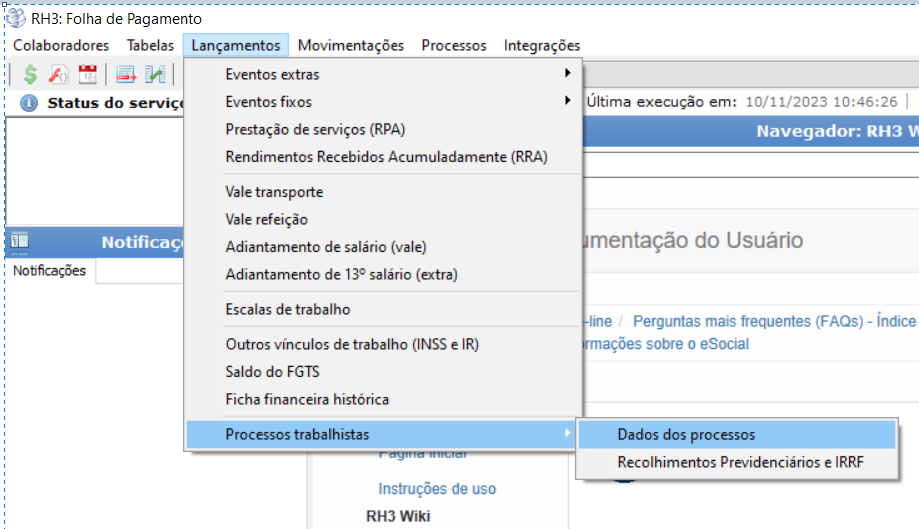Open Saldo do FGTS entry
The width and height of the screenshot is (919, 529).
(x=273, y=372)
